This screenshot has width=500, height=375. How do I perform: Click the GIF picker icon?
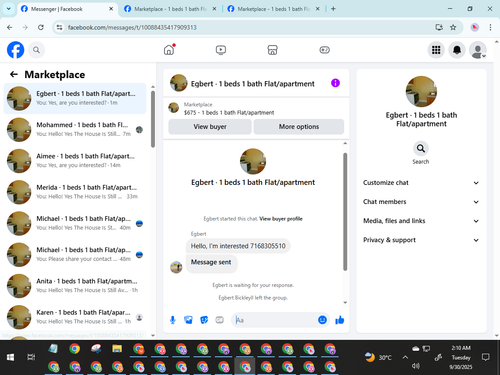[x=219, y=320]
